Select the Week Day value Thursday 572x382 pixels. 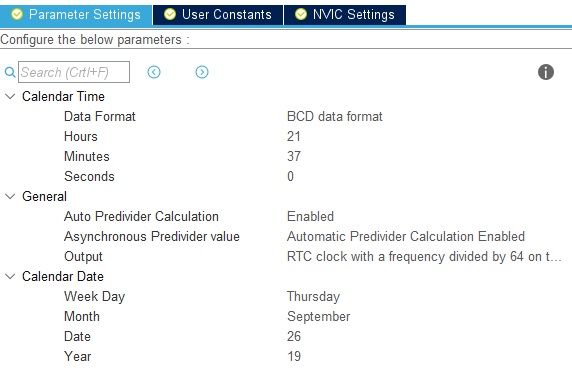(313, 296)
